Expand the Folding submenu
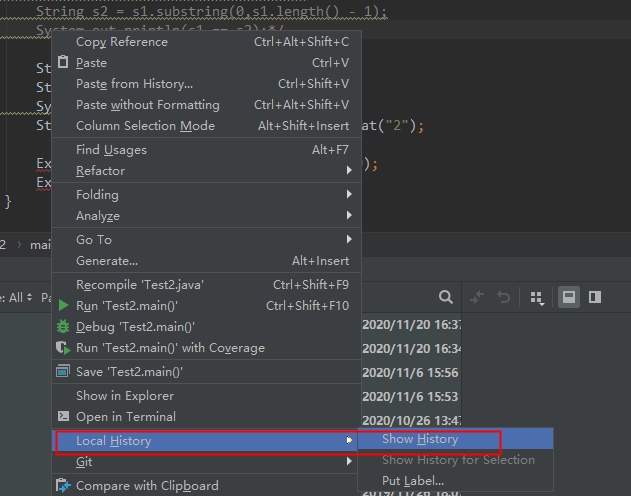631x496 pixels. coord(206,195)
